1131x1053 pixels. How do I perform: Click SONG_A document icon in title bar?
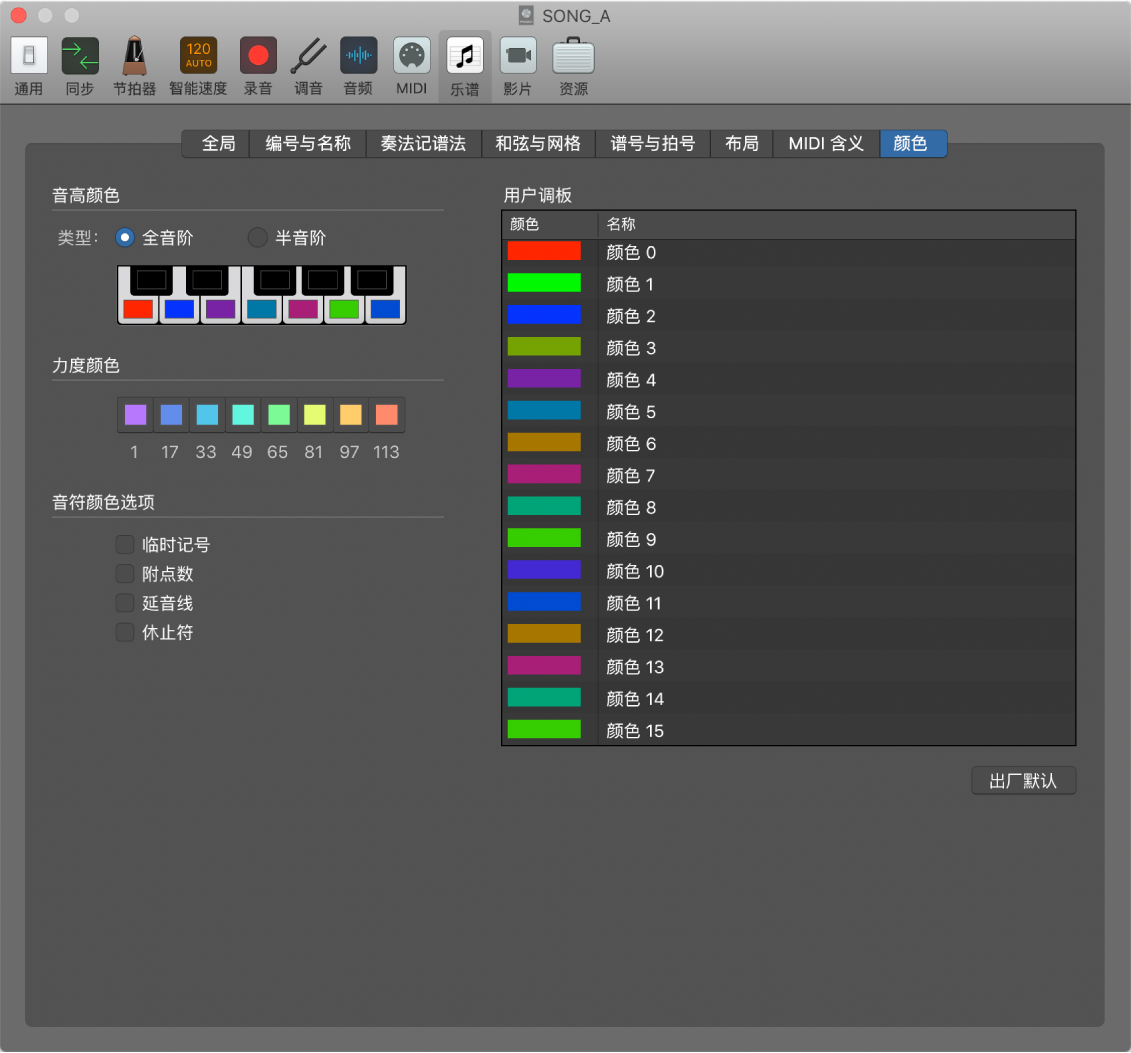[527, 15]
